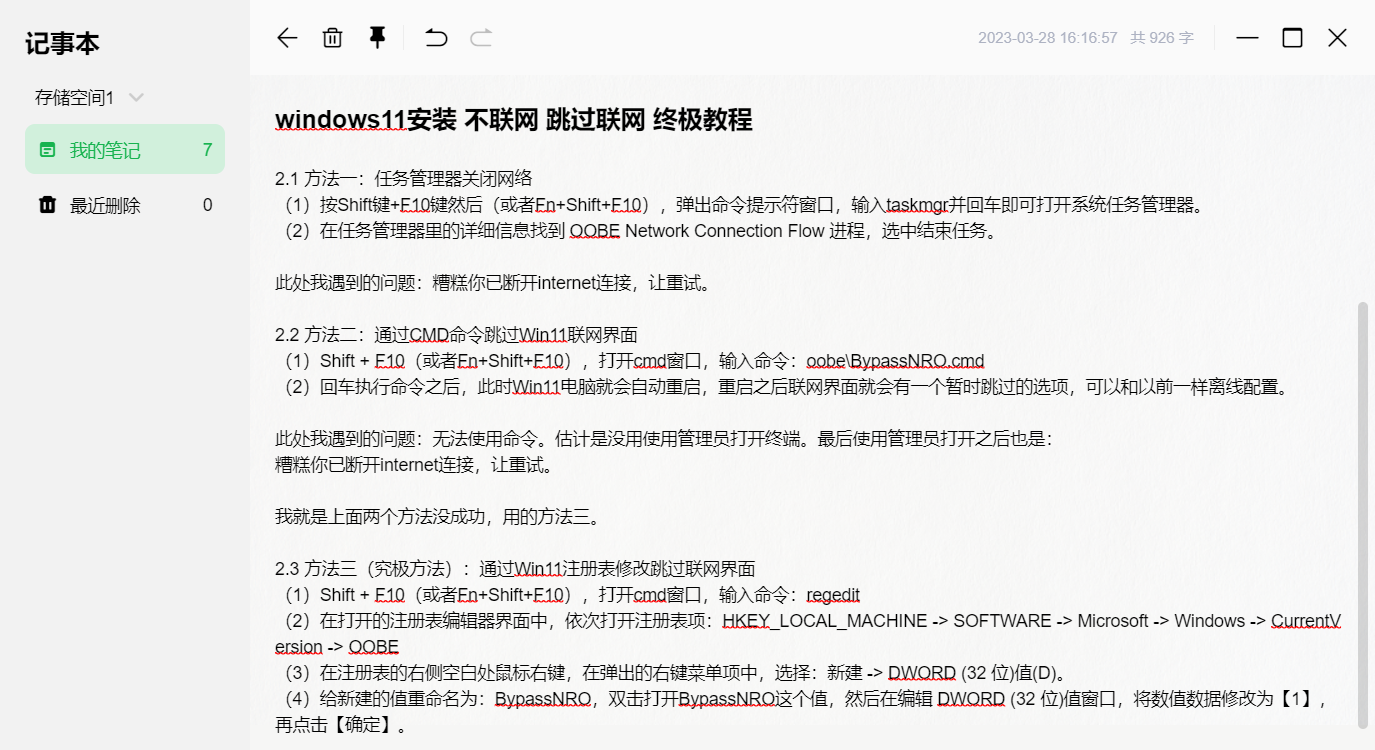
Task: Click the 记事本 app title
Action: tap(62, 43)
